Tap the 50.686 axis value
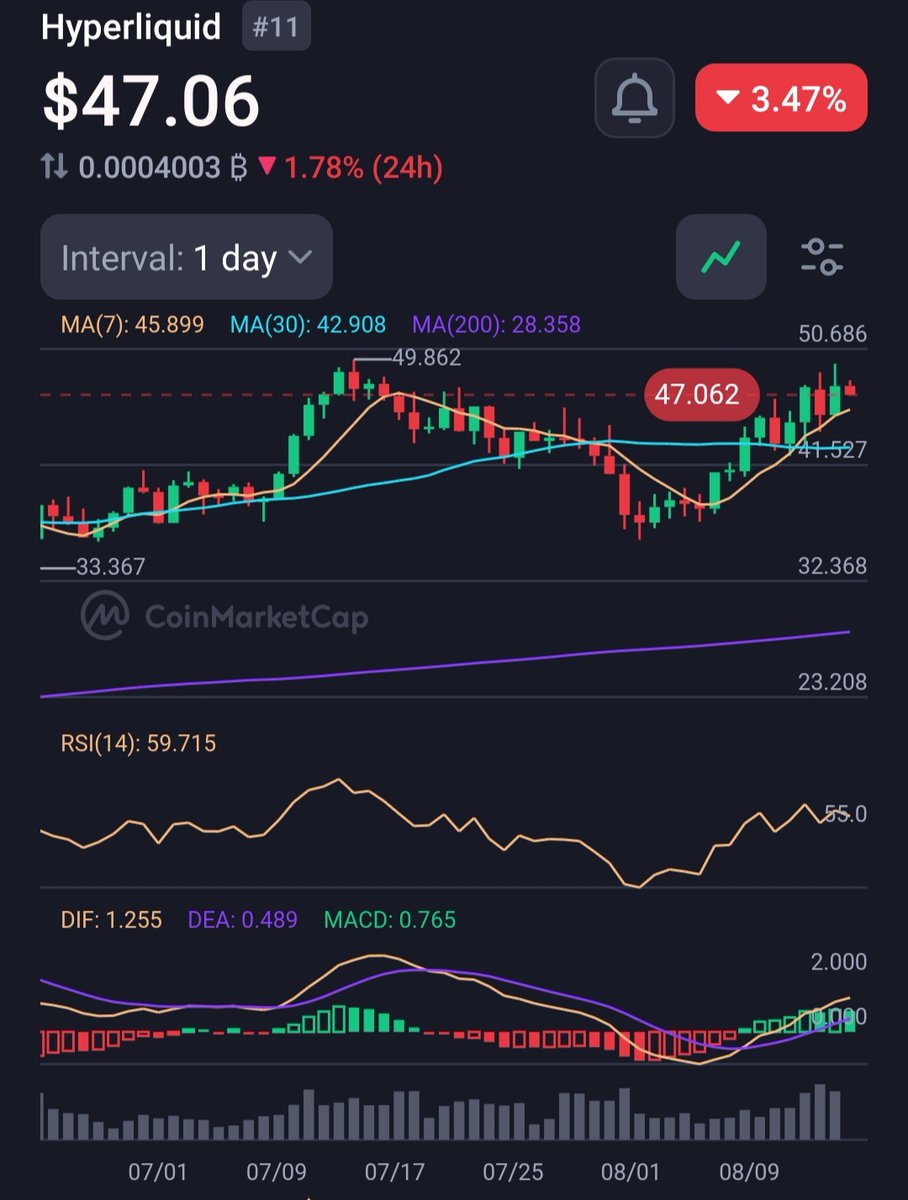908x1200 pixels. (x=833, y=334)
